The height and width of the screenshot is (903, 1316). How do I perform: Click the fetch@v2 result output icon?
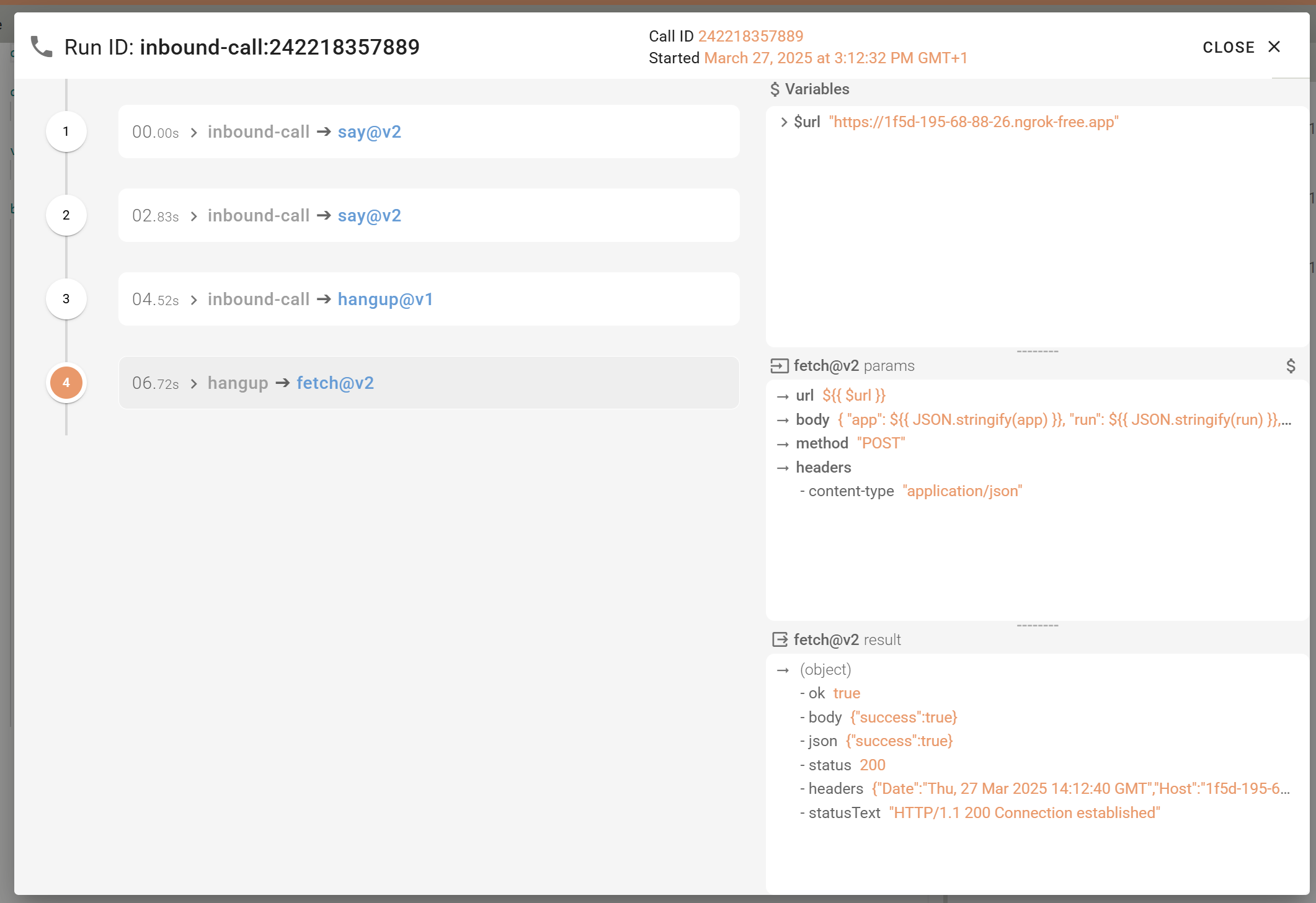coord(779,640)
